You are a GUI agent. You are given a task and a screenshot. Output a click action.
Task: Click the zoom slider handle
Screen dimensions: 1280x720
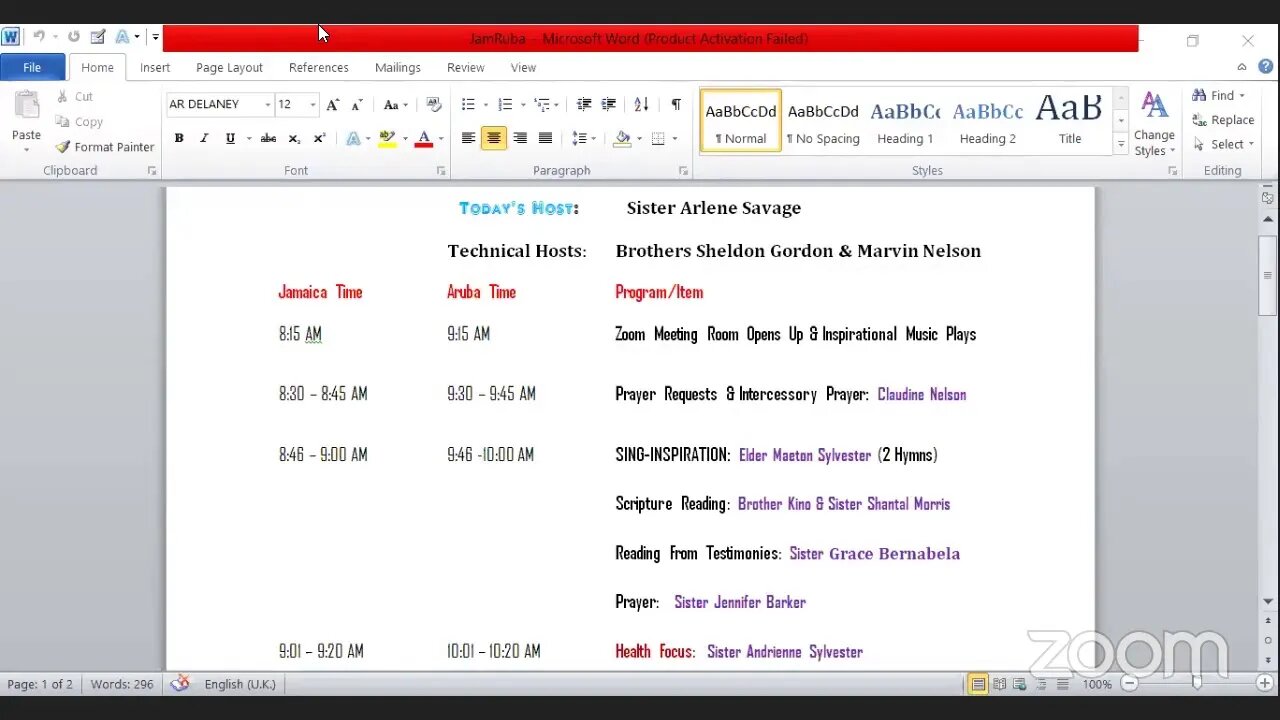tap(1196, 684)
